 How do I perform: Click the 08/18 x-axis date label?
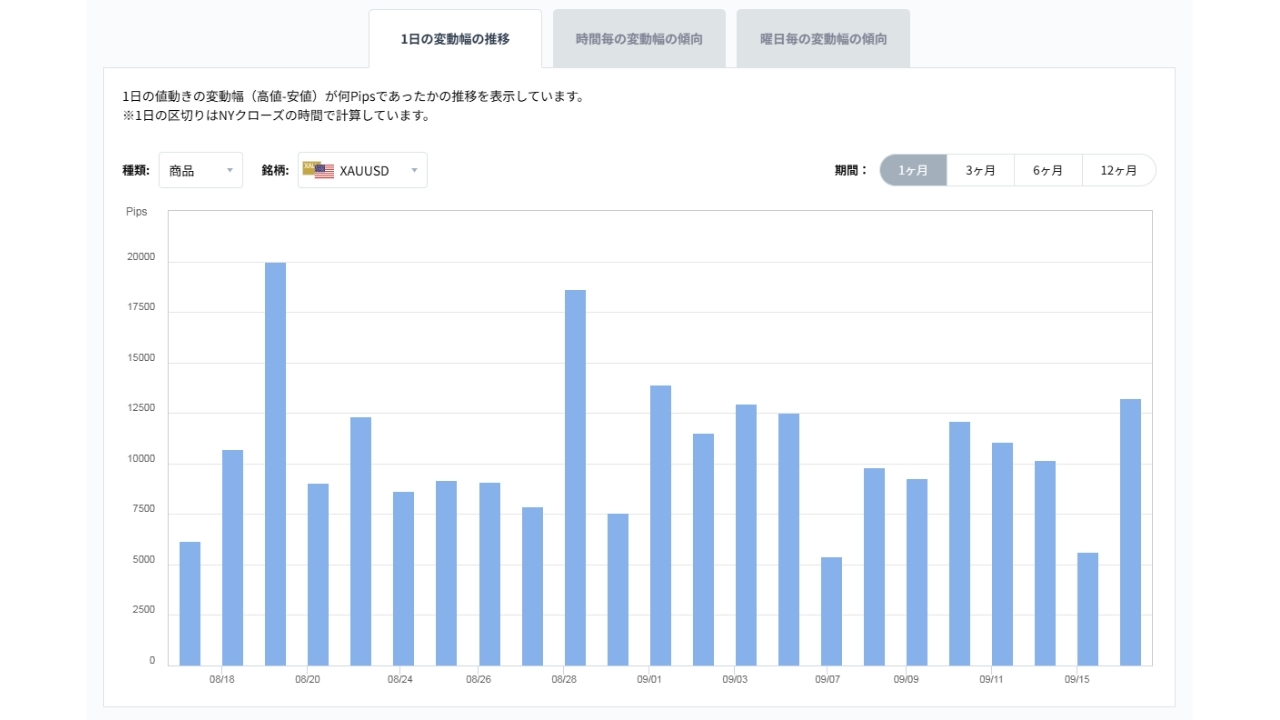(222, 679)
